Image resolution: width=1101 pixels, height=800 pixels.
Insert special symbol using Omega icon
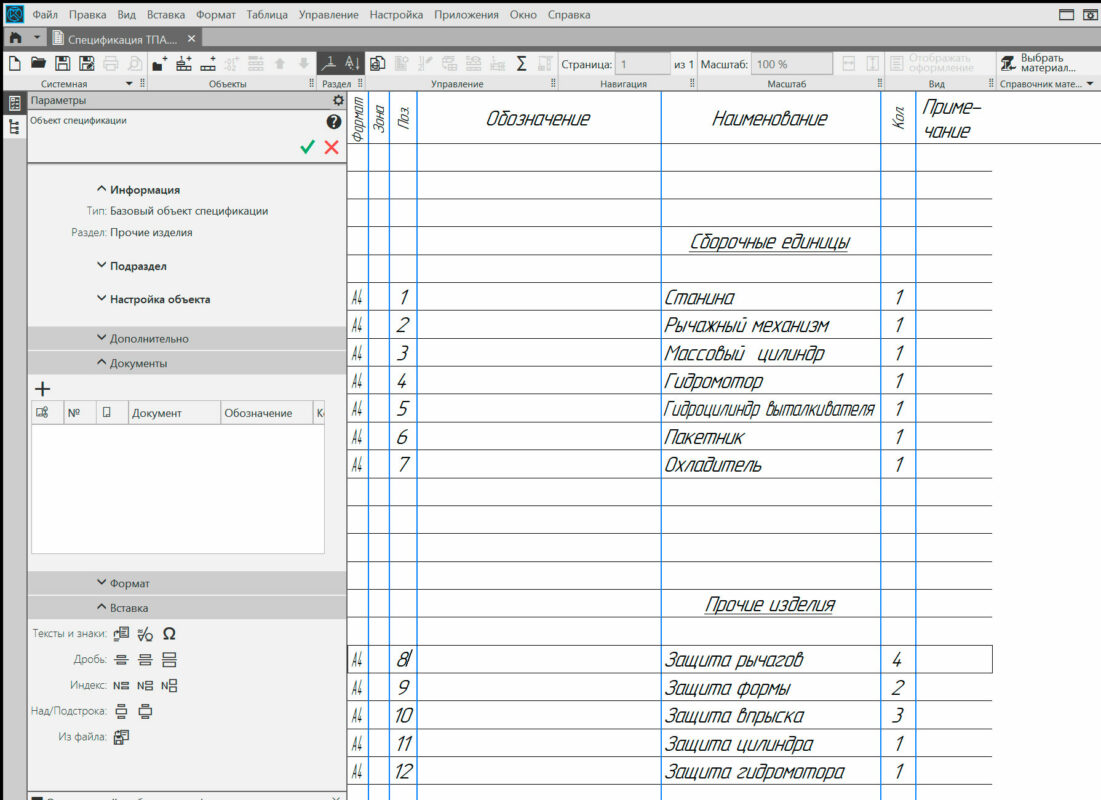tap(169, 634)
